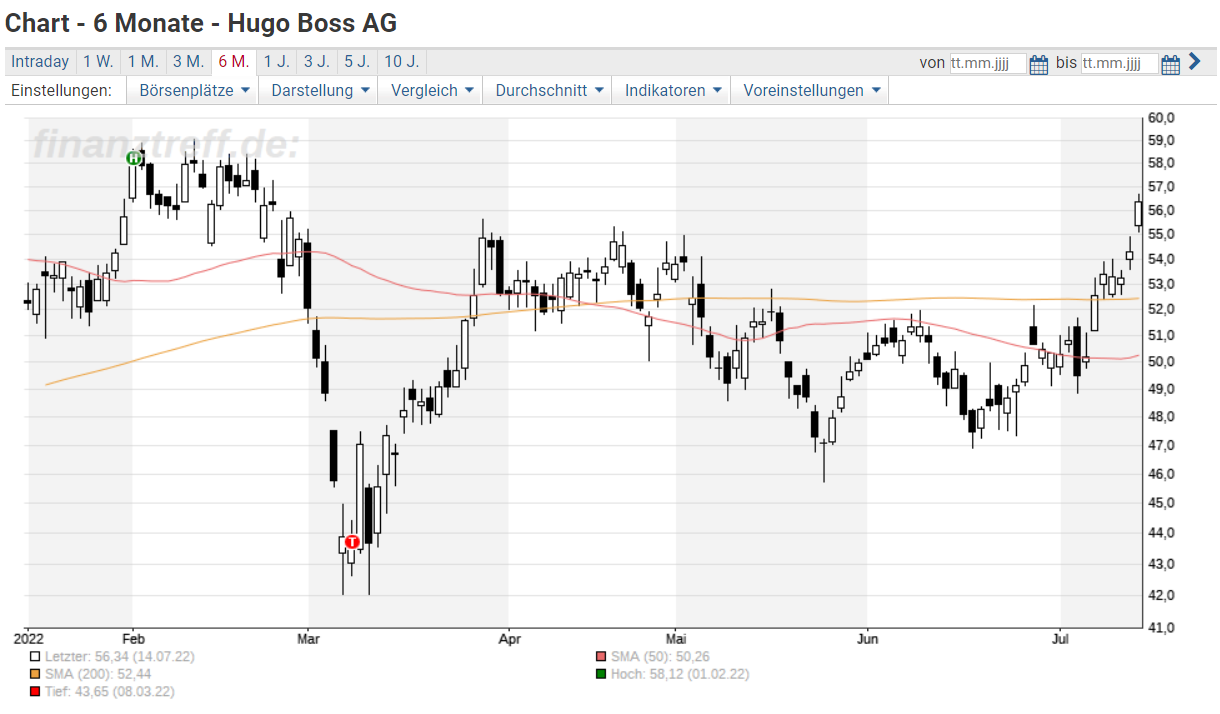Image resolution: width=1220 pixels, height=714 pixels.
Task: Click the orange SMA (200) legend swatch
Action: tap(36, 674)
